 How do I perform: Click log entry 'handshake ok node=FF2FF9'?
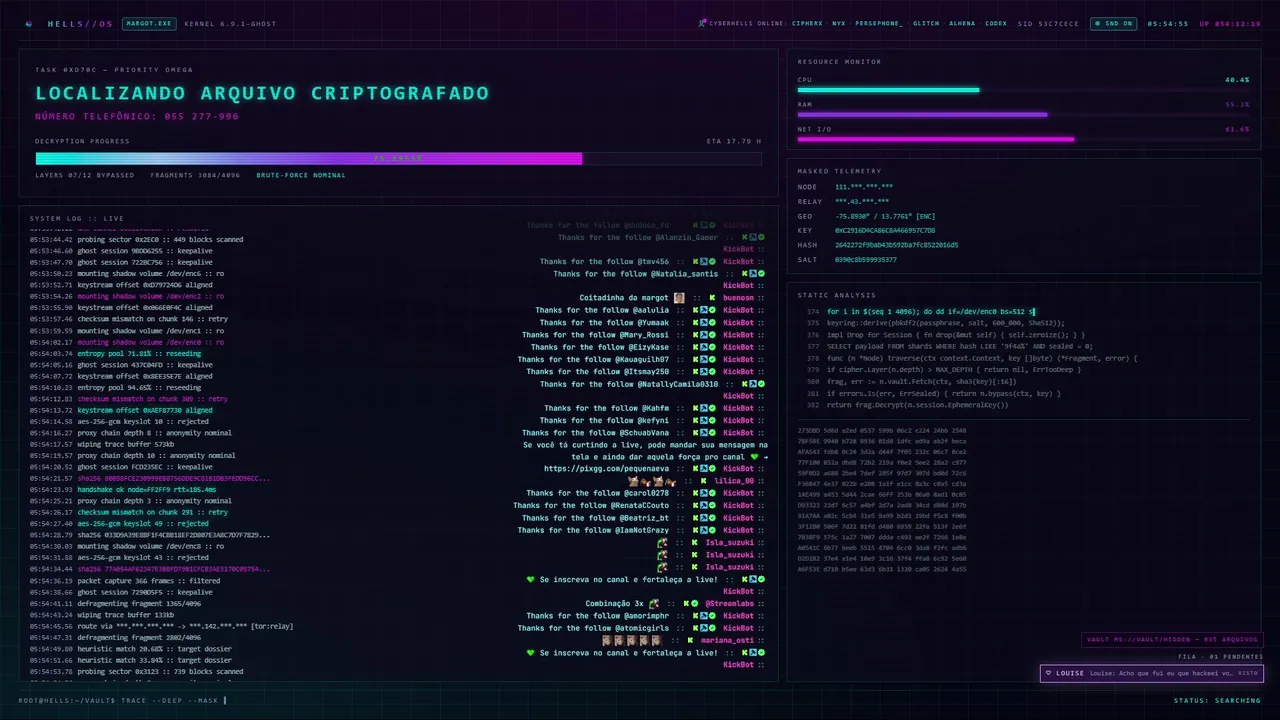tap(146, 490)
